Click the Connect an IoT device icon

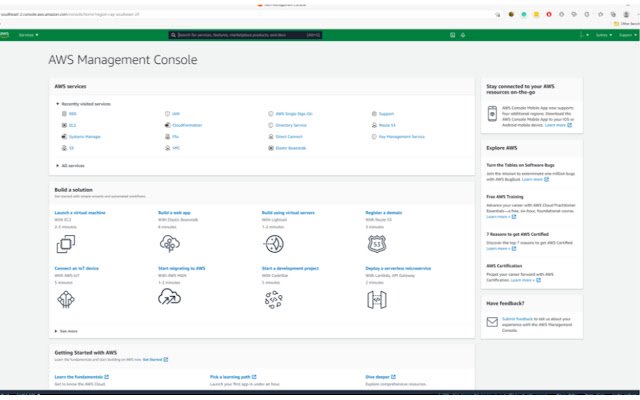tap(66, 300)
